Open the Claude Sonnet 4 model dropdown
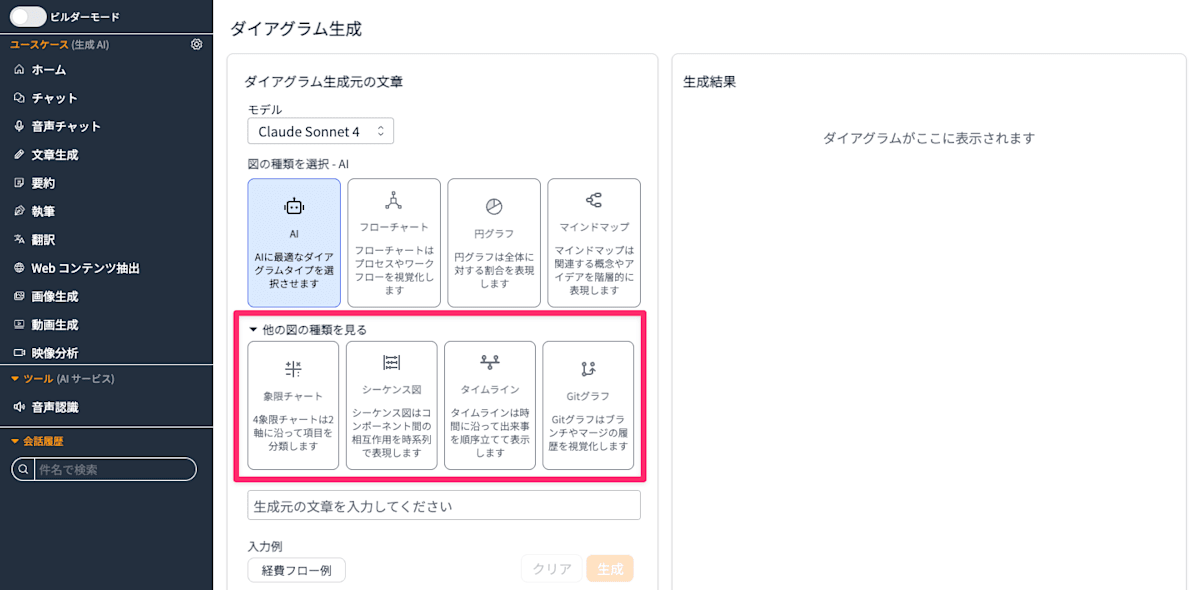 320,131
